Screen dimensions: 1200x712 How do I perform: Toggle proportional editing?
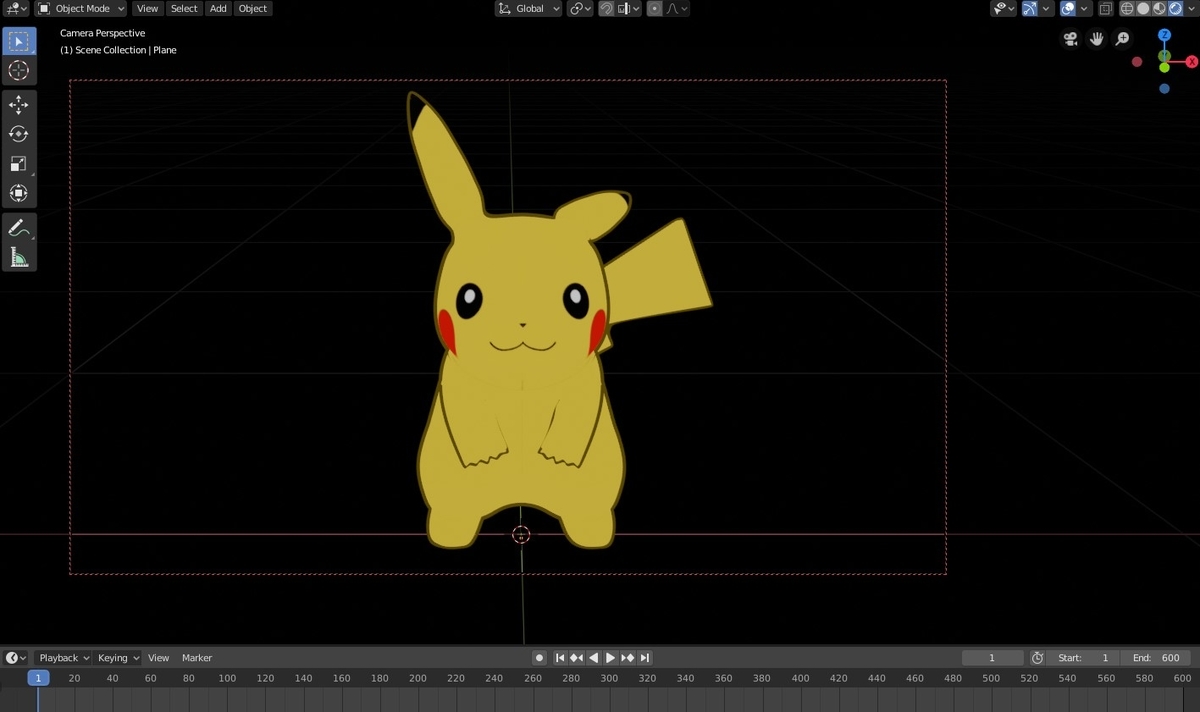[x=654, y=8]
